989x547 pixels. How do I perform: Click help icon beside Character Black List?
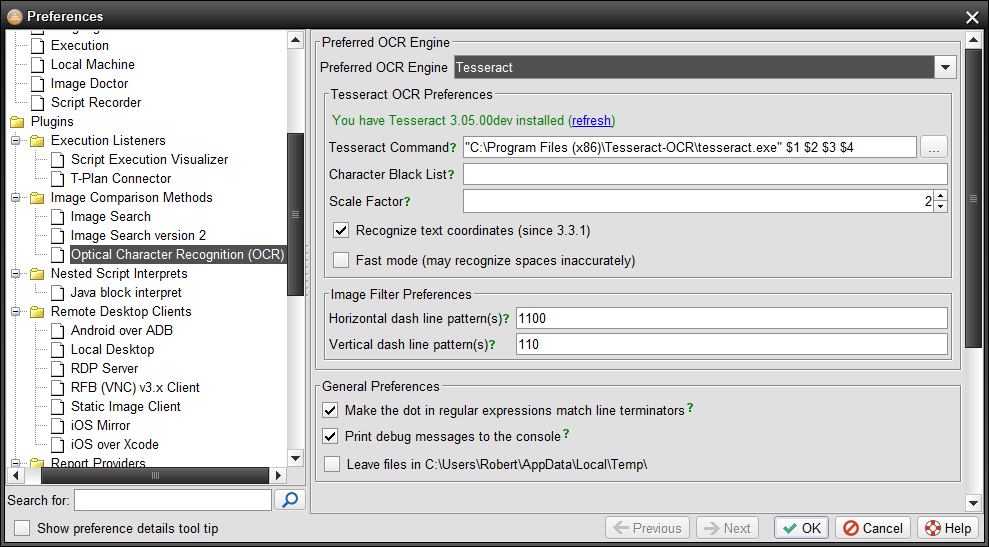point(450,174)
